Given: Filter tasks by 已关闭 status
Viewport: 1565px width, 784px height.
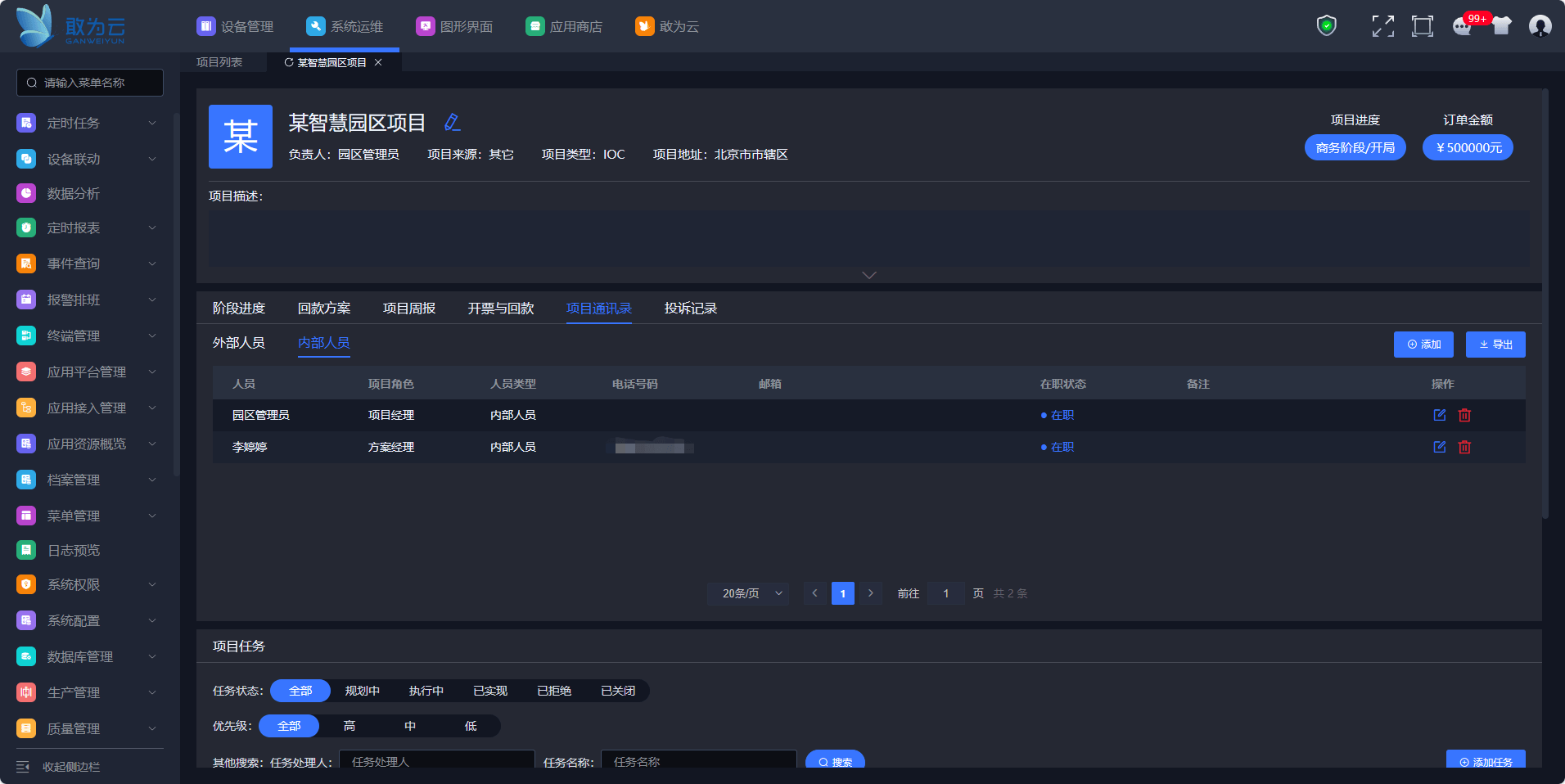Looking at the screenshot, I should tap(618, 691).
